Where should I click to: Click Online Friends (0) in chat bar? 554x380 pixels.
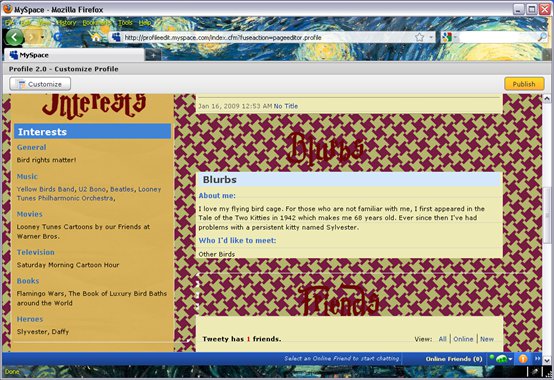coord(454,359)
